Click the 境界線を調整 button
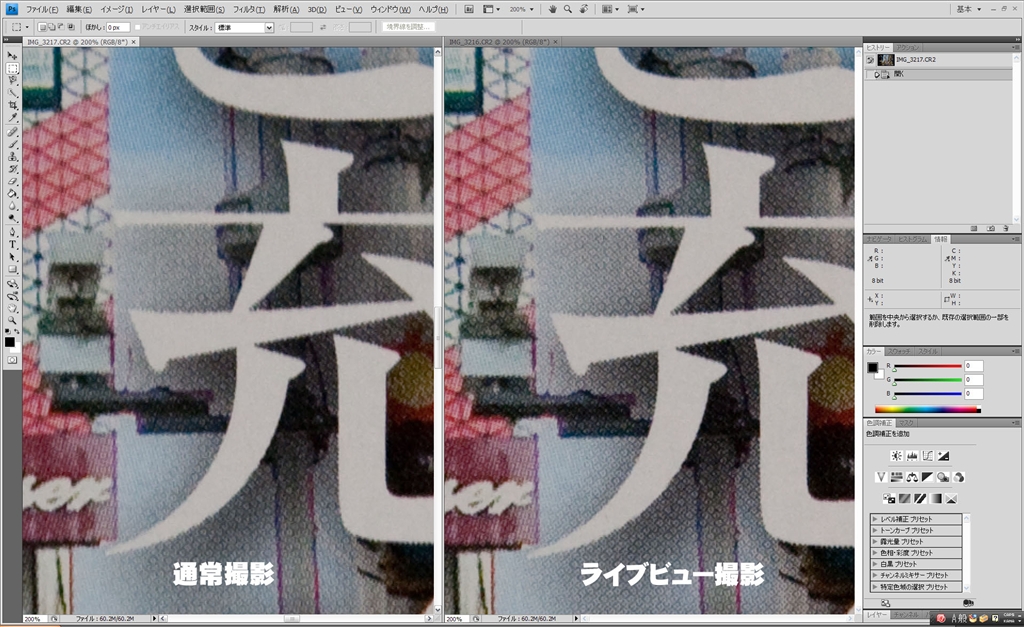The width and height of the screenshot is (1024, 627). pyautogui.click(x=409, y=27)
